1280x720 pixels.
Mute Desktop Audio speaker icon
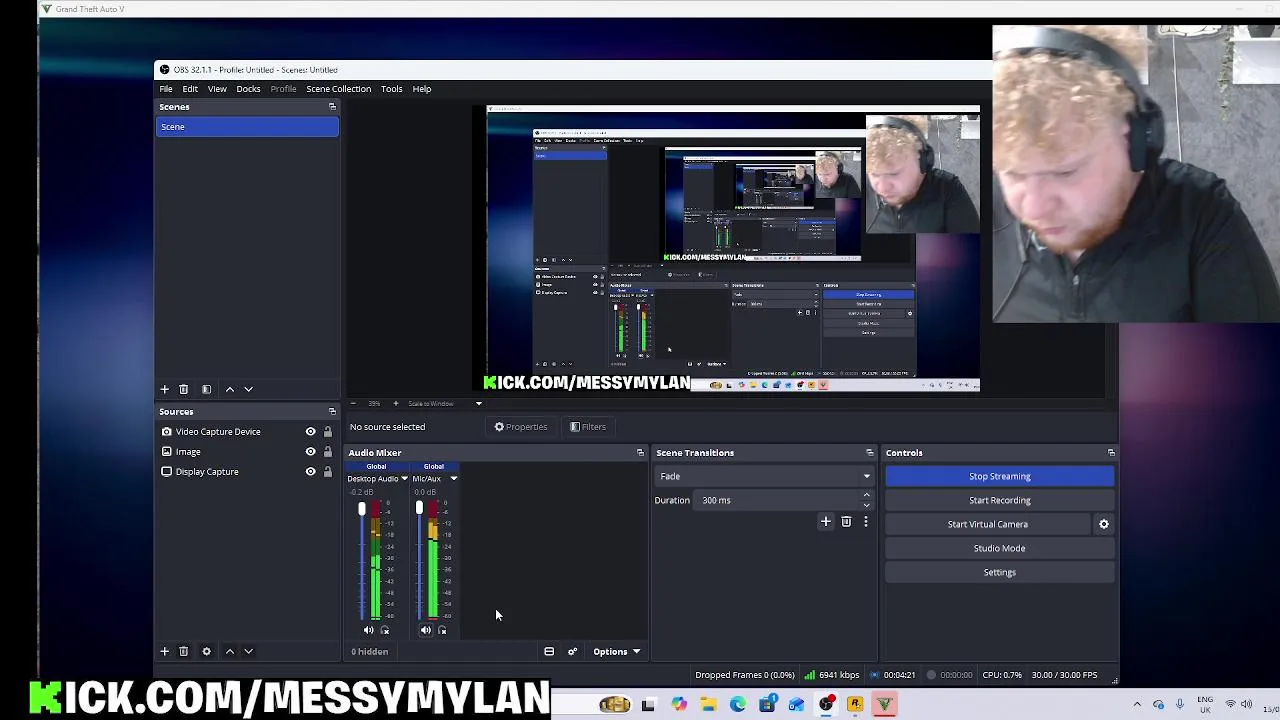pyautogui.click(x=368, y=630)
